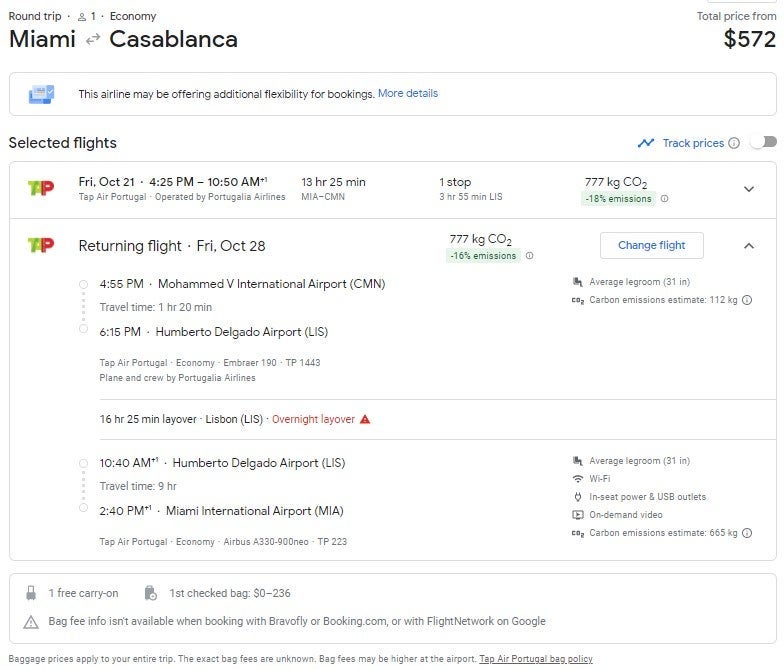Click the bag fee warning triangle icon
Image resolution: width=784 pixels, height=670 pixels.
[31, 621]
